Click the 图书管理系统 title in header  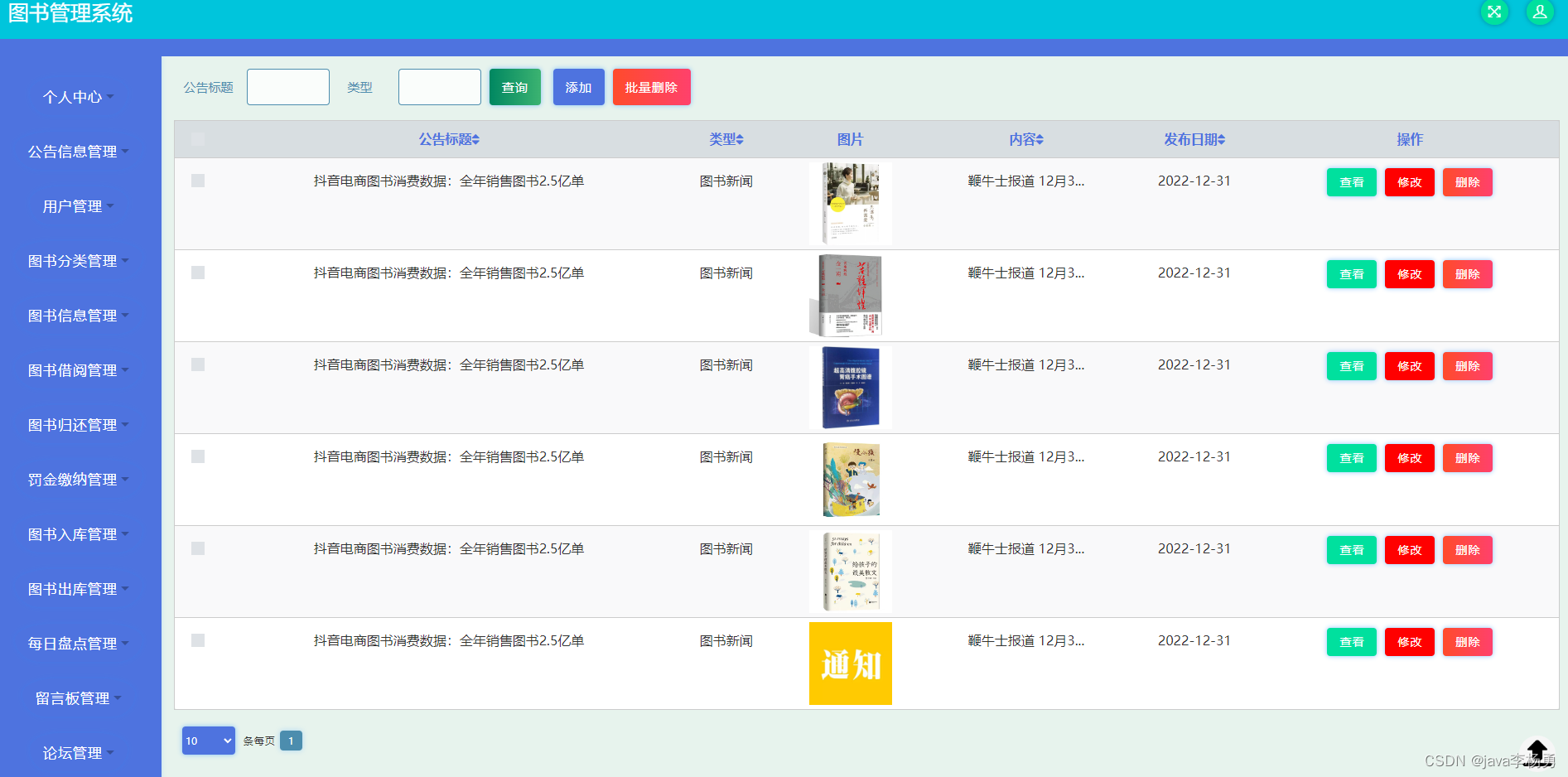[70, 13]
